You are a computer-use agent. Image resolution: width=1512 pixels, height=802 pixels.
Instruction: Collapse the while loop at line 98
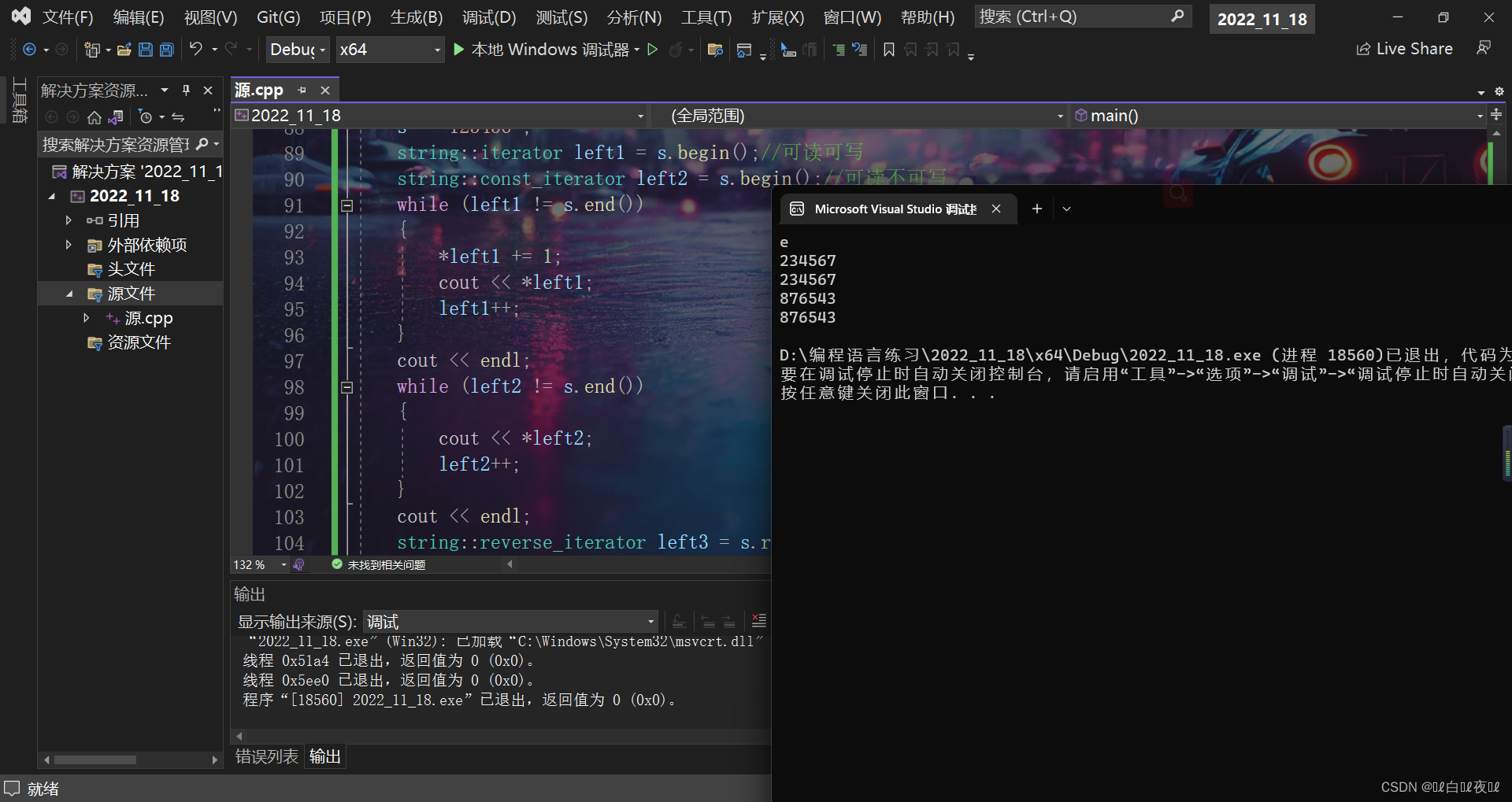(346, 387)
